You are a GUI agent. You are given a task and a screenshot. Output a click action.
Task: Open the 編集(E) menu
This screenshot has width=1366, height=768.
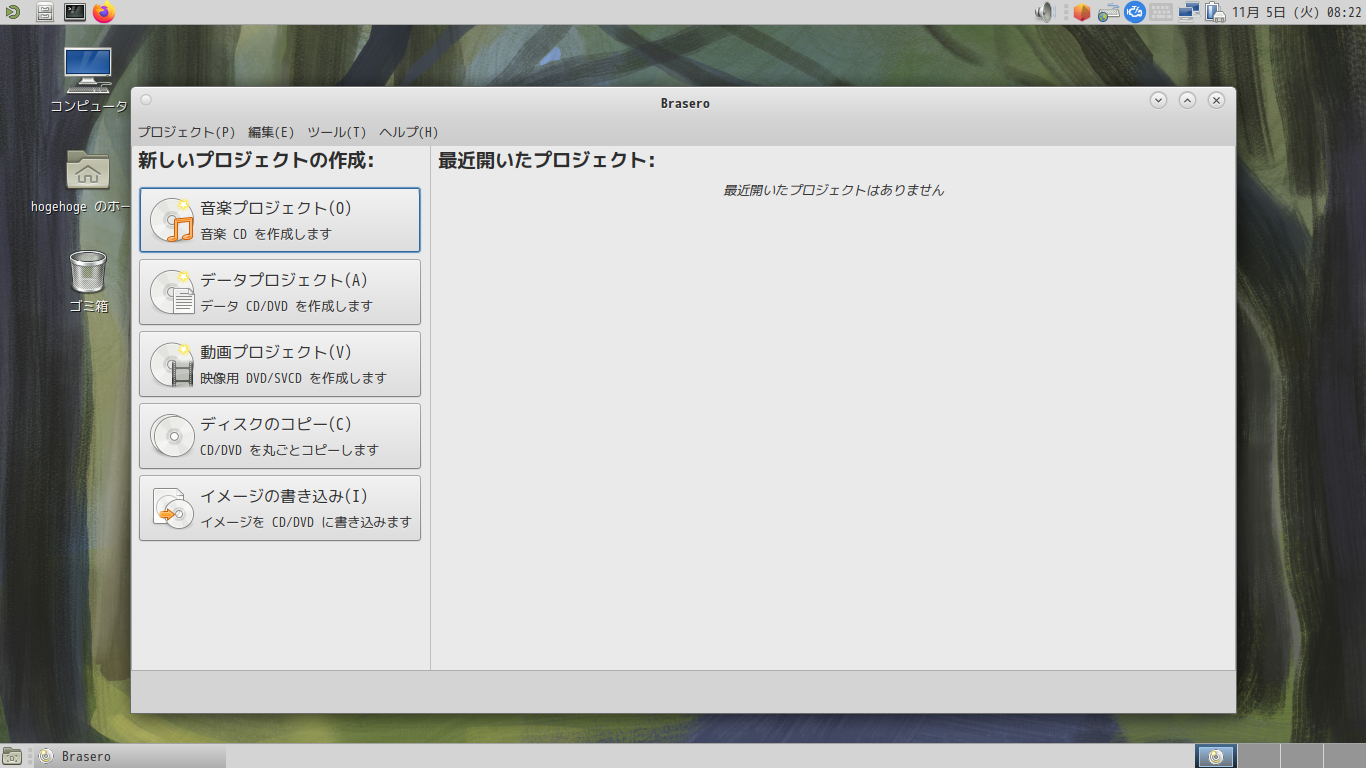(271, 132)
